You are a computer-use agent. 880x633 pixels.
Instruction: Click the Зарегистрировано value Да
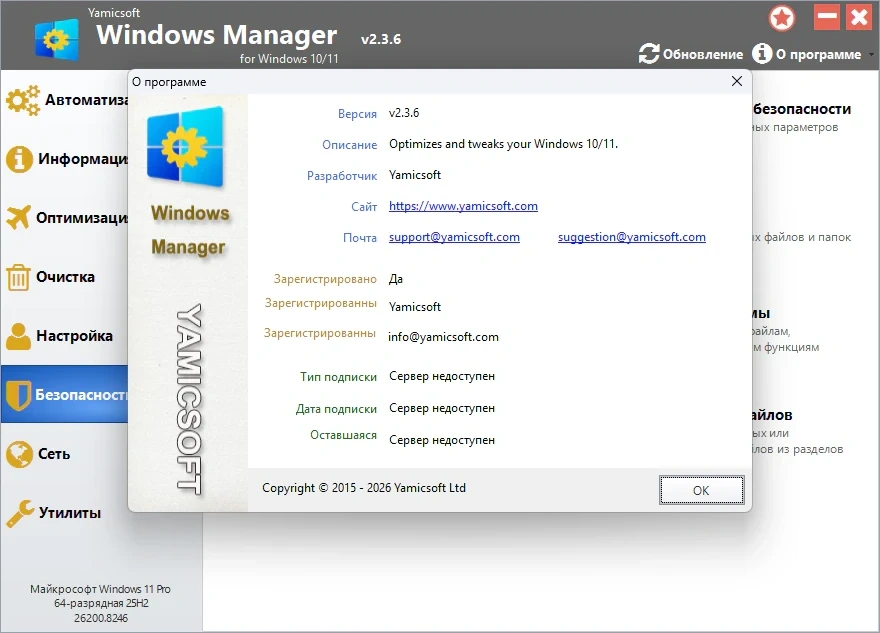point(396,279)
